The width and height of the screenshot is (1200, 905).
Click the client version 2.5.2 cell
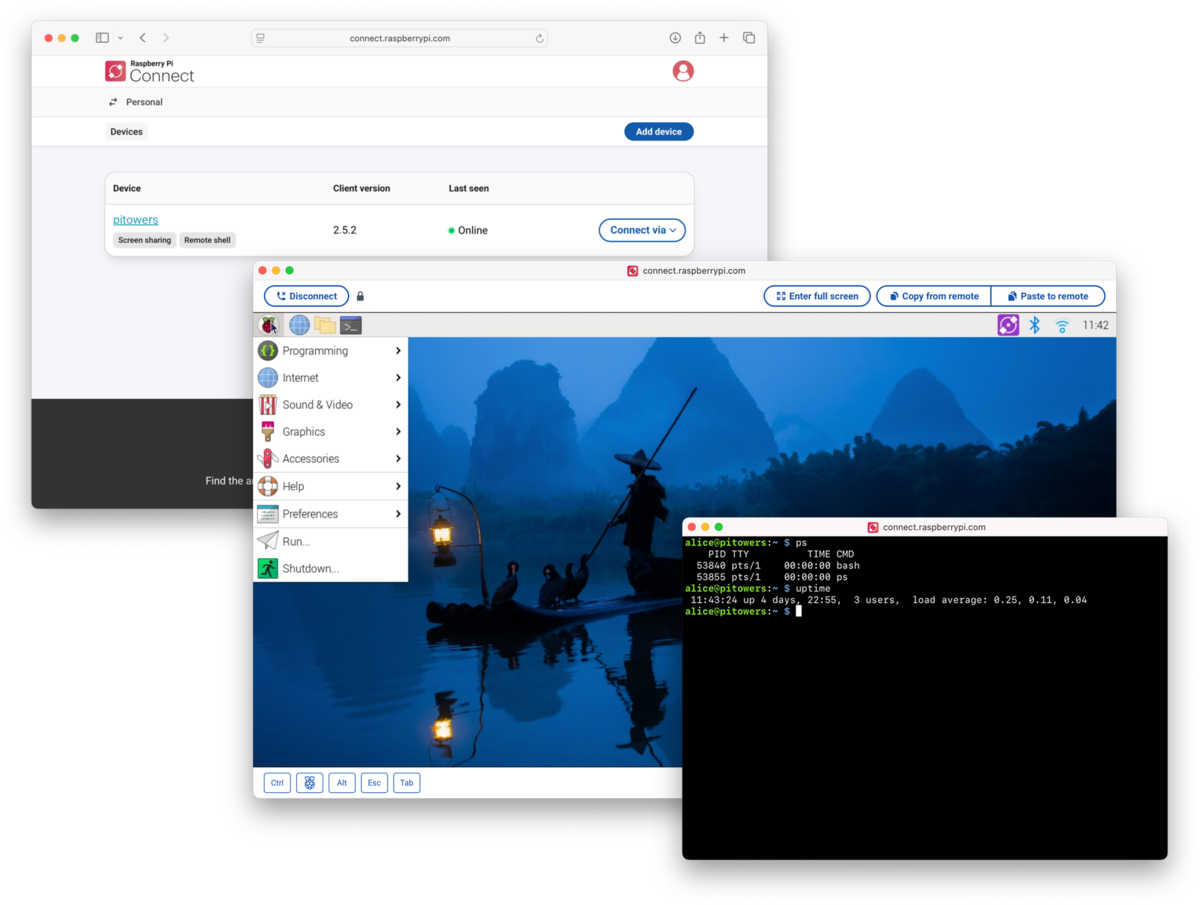[345, 230]
